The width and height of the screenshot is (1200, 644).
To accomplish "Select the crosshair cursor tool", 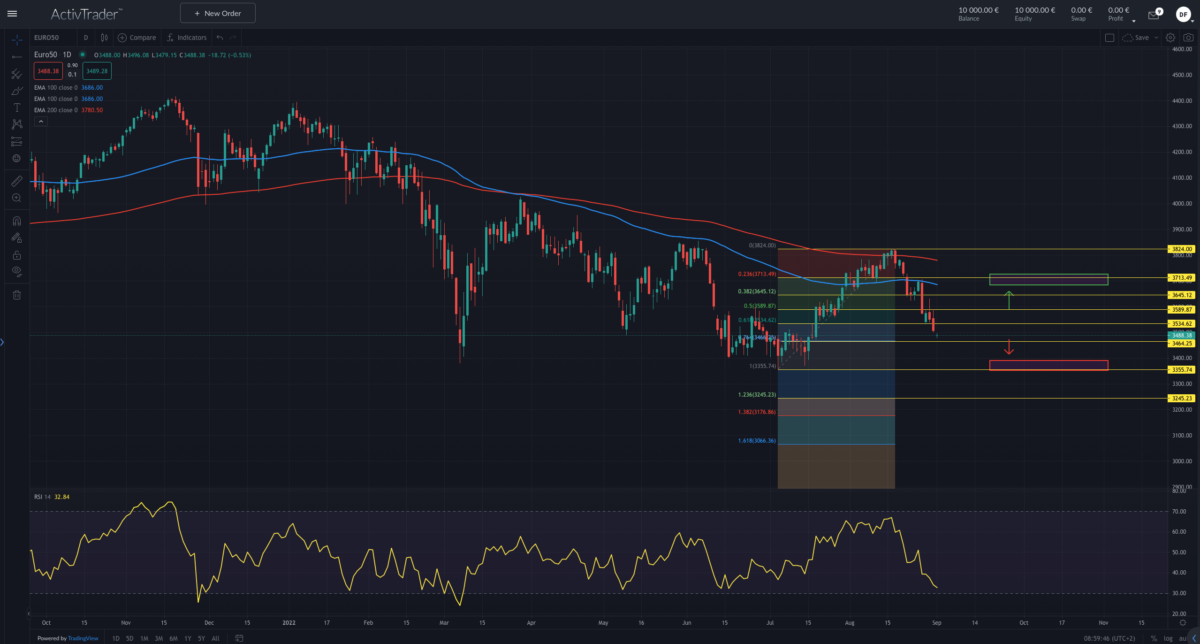I will [x=16, y=38].
